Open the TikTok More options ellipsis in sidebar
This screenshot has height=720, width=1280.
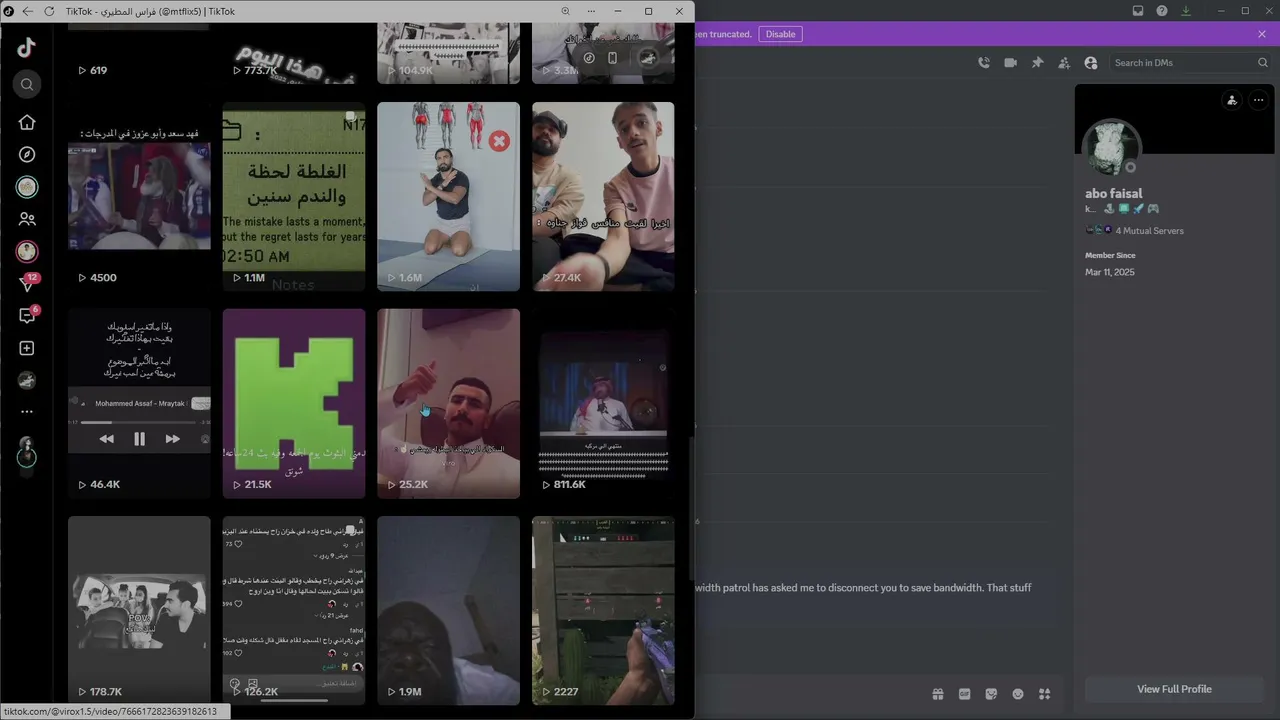point(27,412)
